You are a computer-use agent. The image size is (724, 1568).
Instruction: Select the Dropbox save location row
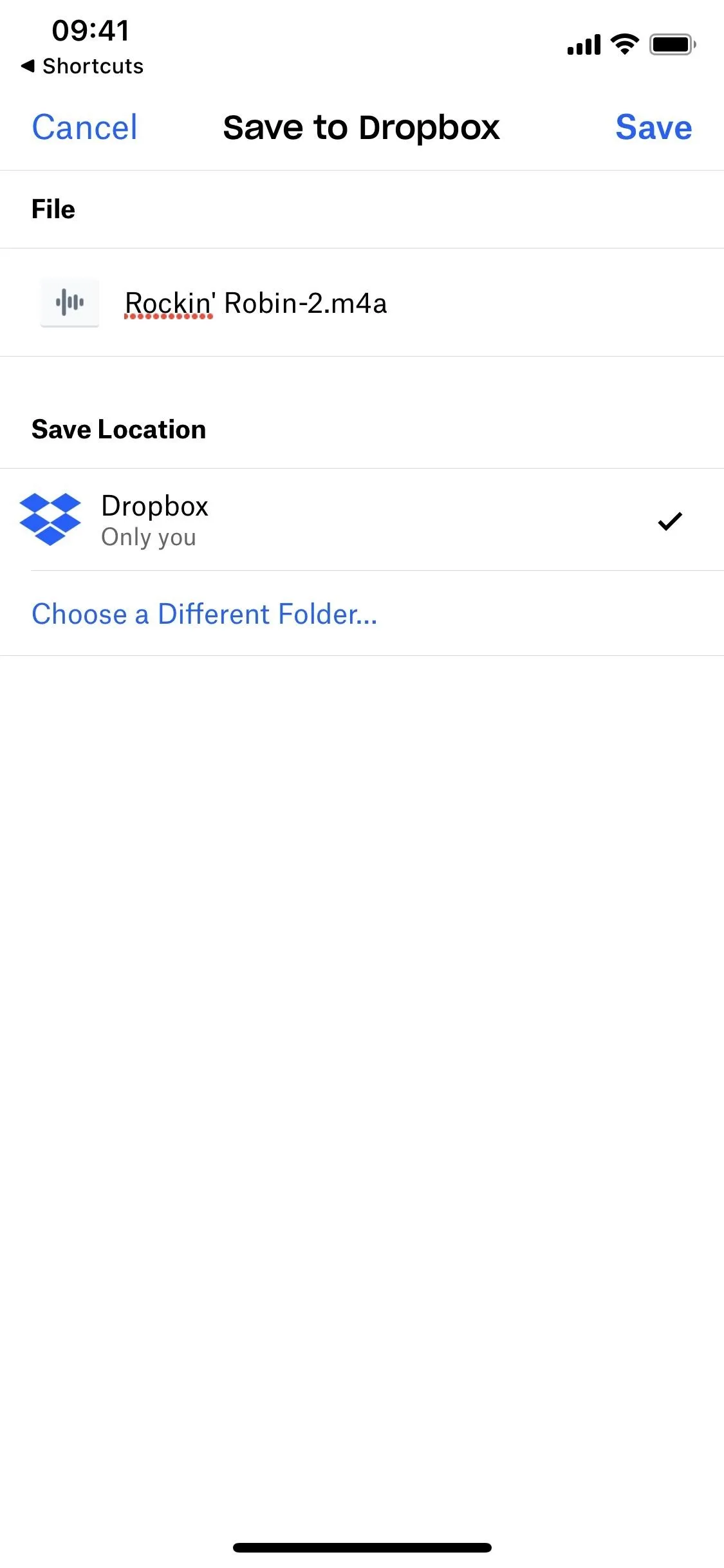362,519
